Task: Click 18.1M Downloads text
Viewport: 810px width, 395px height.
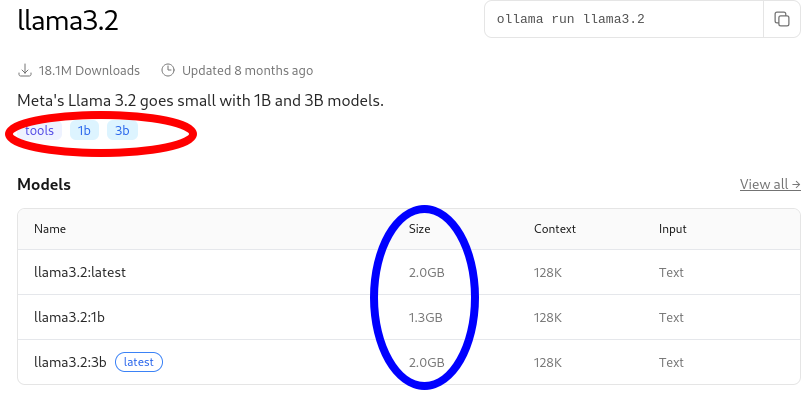Action: pyautogui.click(x=89, y=70)
